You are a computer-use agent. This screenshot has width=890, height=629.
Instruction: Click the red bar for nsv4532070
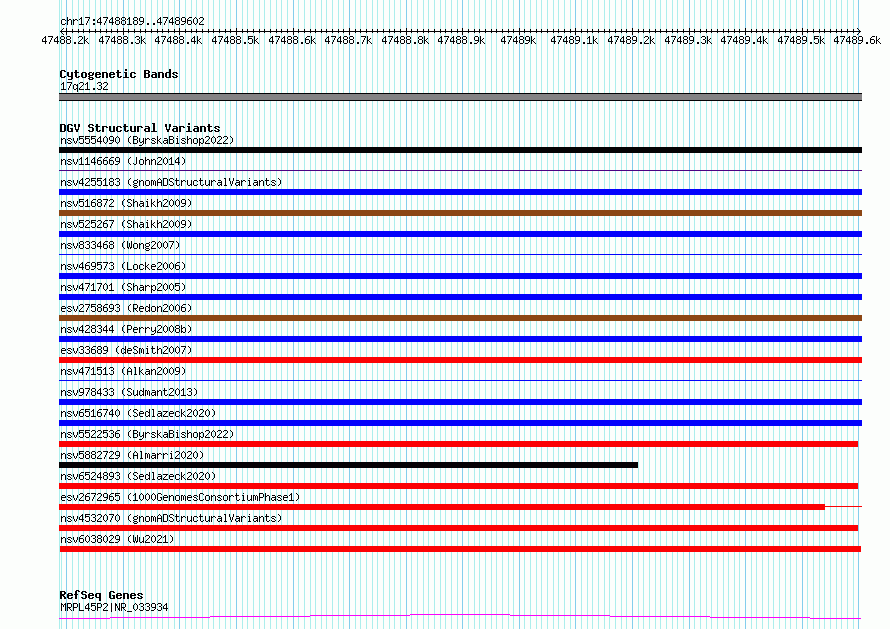pyautogui.click(x=459, y=528)
